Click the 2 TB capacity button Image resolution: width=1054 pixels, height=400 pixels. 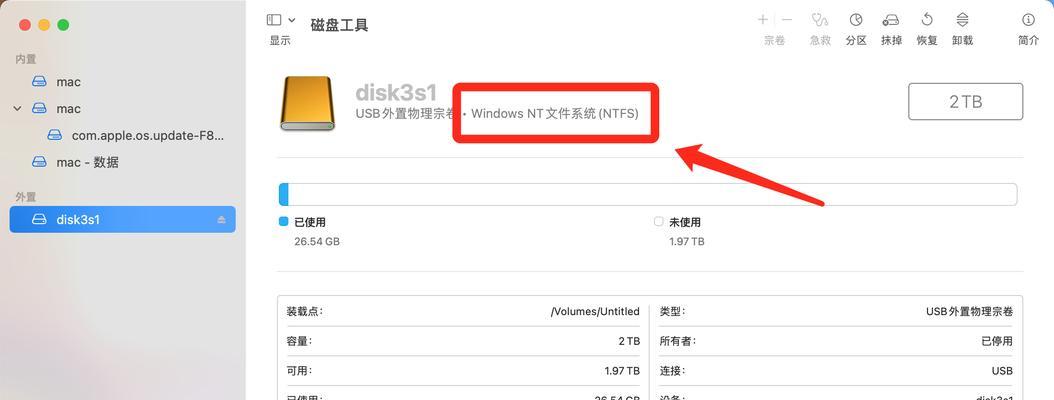(x=965, y=102)
